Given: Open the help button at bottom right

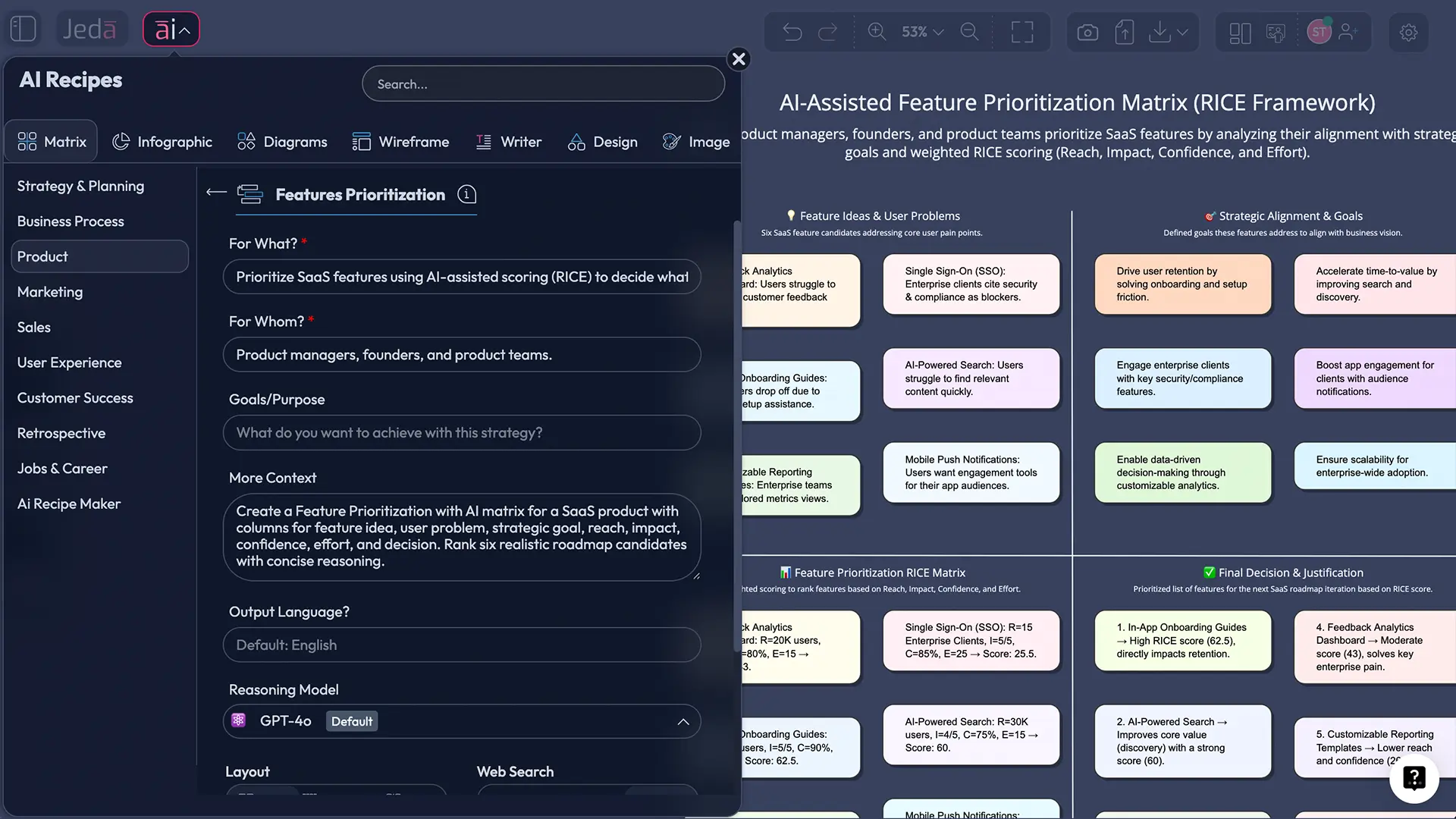Looking at the screenshot, I should click(x=1414, y=779).
